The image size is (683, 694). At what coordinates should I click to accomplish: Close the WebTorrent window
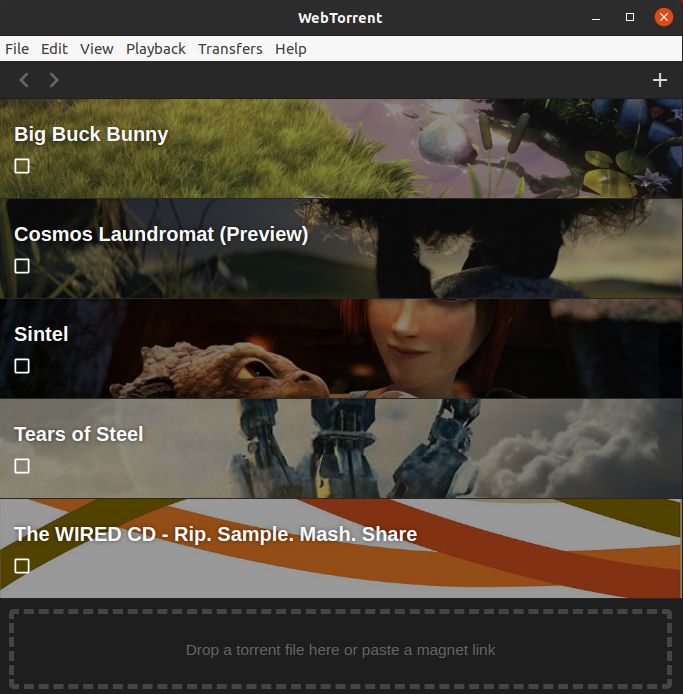pyautogui.click(x=664, y=17)
